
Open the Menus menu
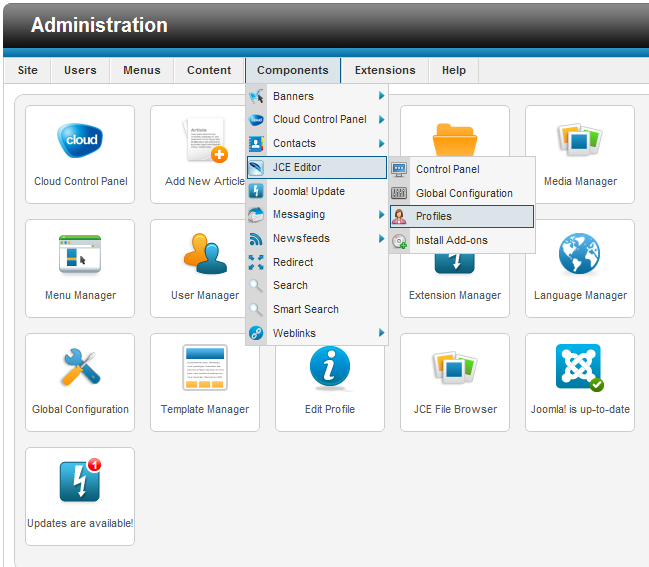[x=142, y=70]
